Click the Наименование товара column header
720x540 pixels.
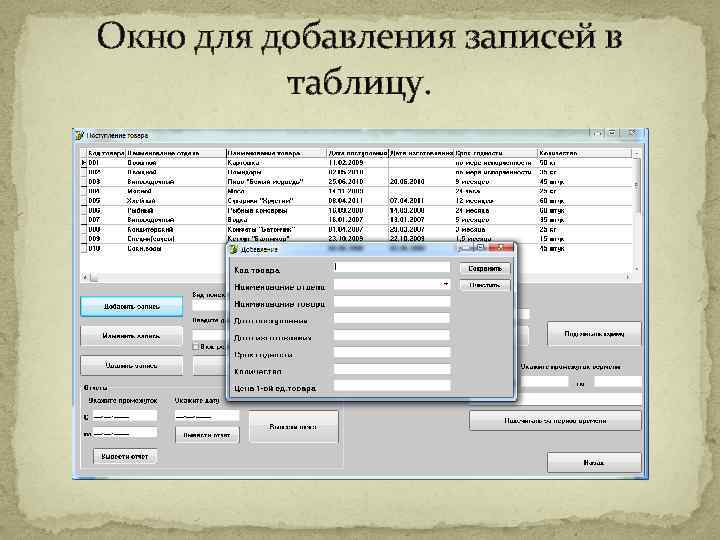point(276,153)
